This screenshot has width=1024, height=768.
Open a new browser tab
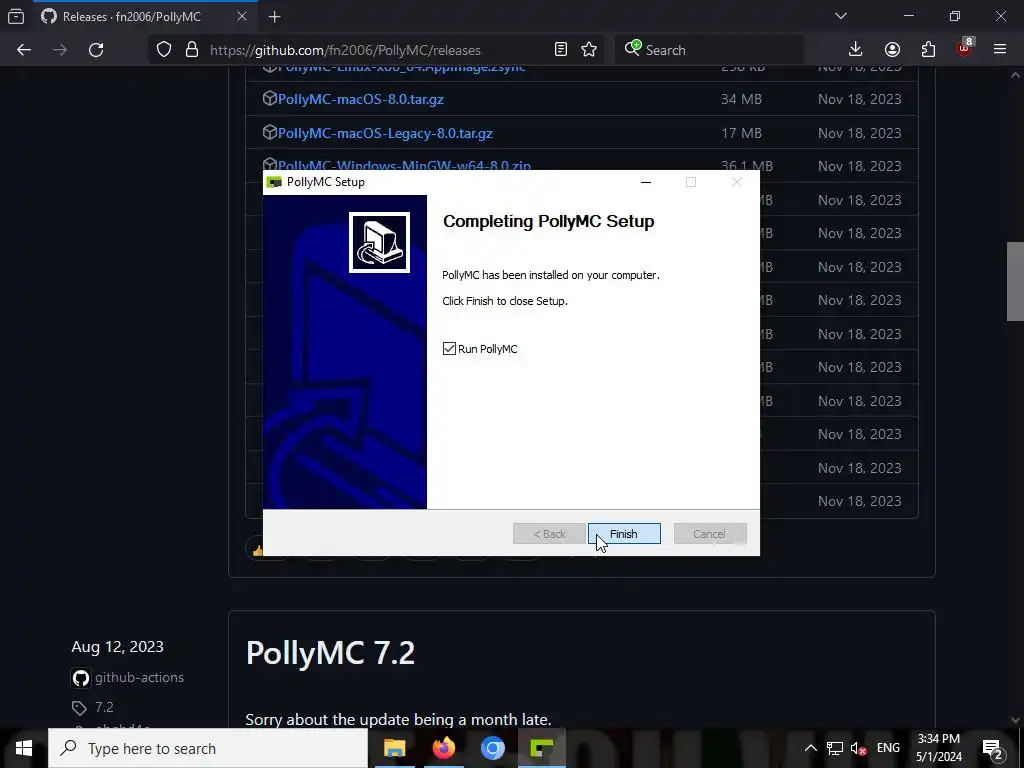275,17
